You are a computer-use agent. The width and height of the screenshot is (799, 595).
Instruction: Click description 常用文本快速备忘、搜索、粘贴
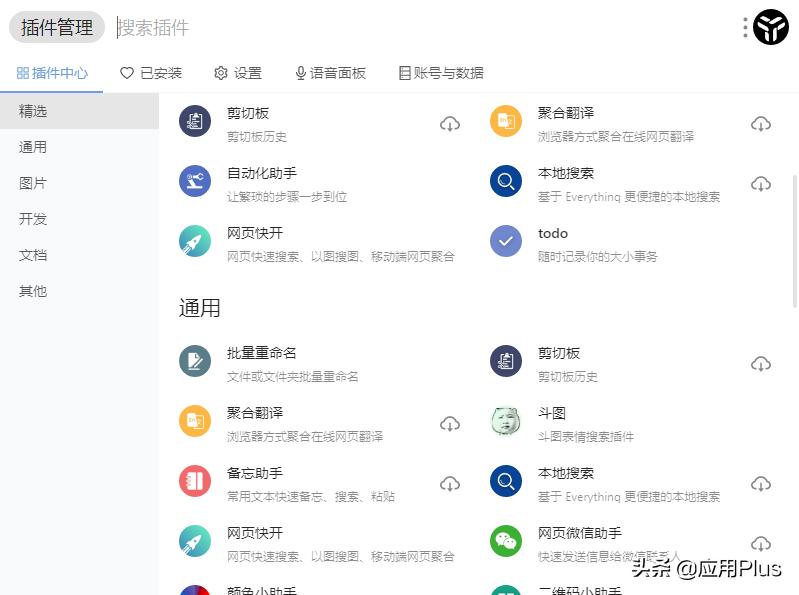click(311, 497)
